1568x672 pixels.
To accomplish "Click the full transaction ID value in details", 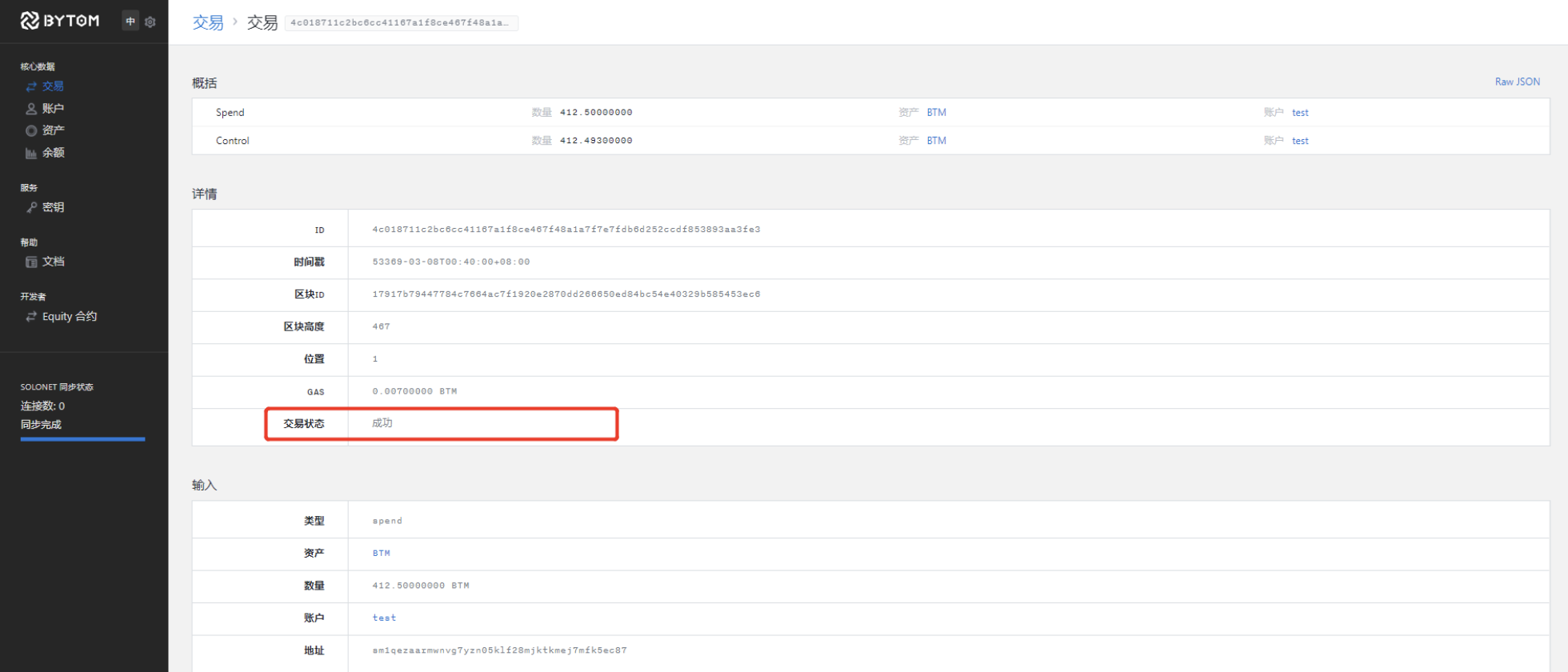I will point(566,230).
